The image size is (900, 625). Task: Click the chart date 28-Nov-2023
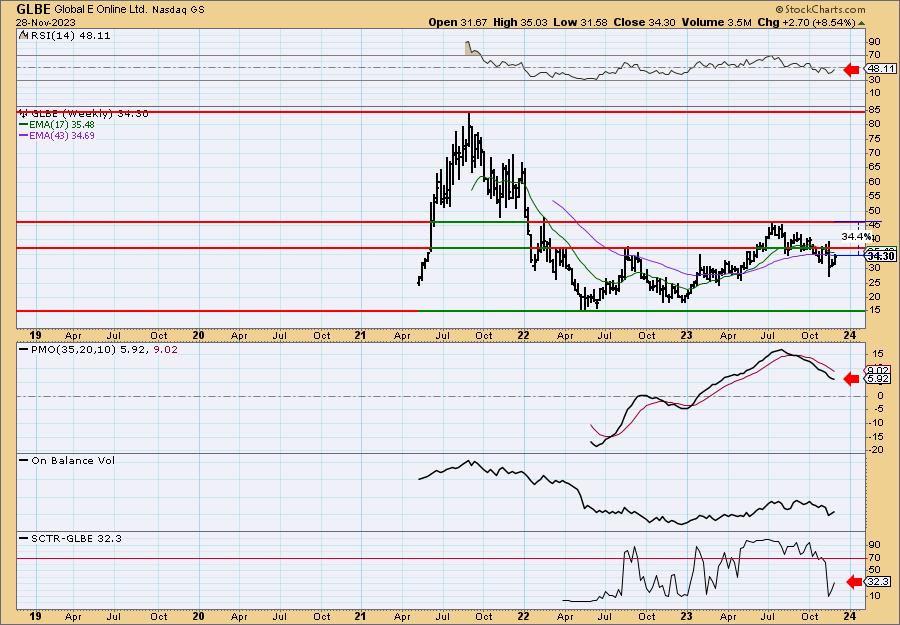pyautogui.click(x=45, y=22)
